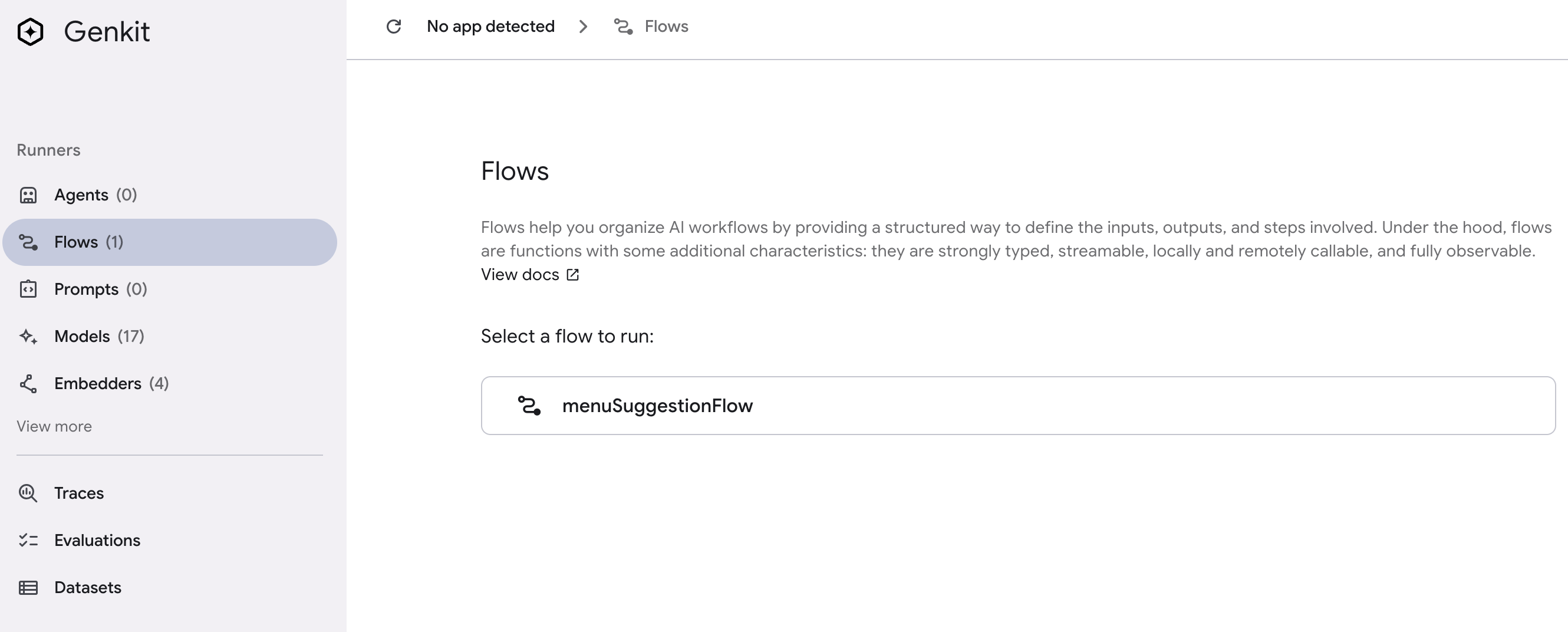Image resolution: width=1568 pixels, height=632 pixels.
Task: Click the Datasets table icon
Action: pyautogui.click(x=28, y=588)
